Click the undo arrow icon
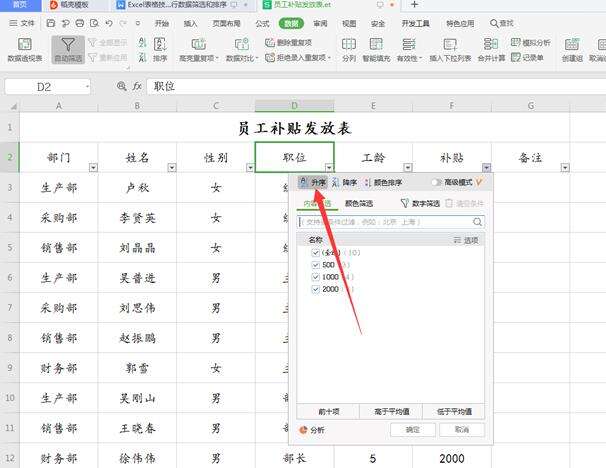The image size is (606, 468). pyautogui.click(x=109, y=23)
